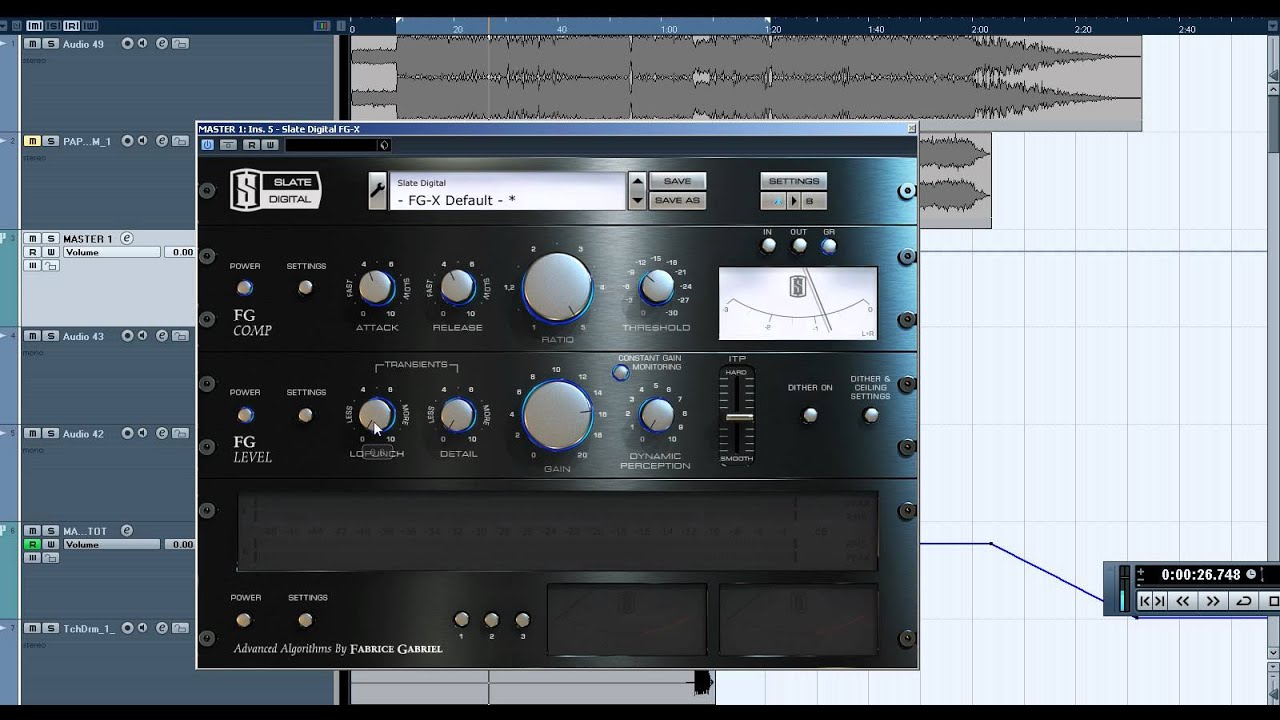The image size is (1280, 720).
Task: Open the plugin header preset selector diamond
Action: [383, 145]
